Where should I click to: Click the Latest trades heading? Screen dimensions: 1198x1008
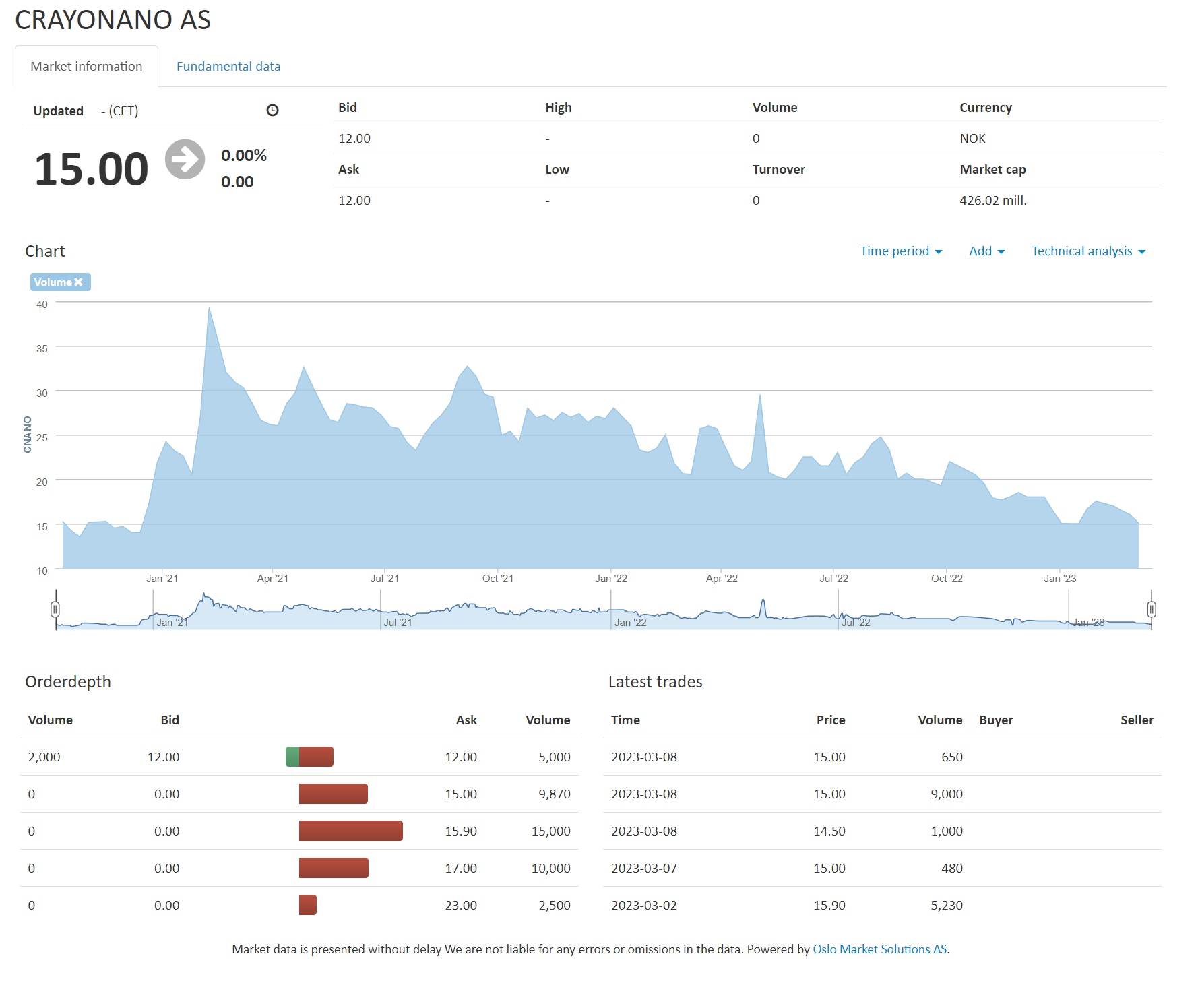(x=655, y=681)
